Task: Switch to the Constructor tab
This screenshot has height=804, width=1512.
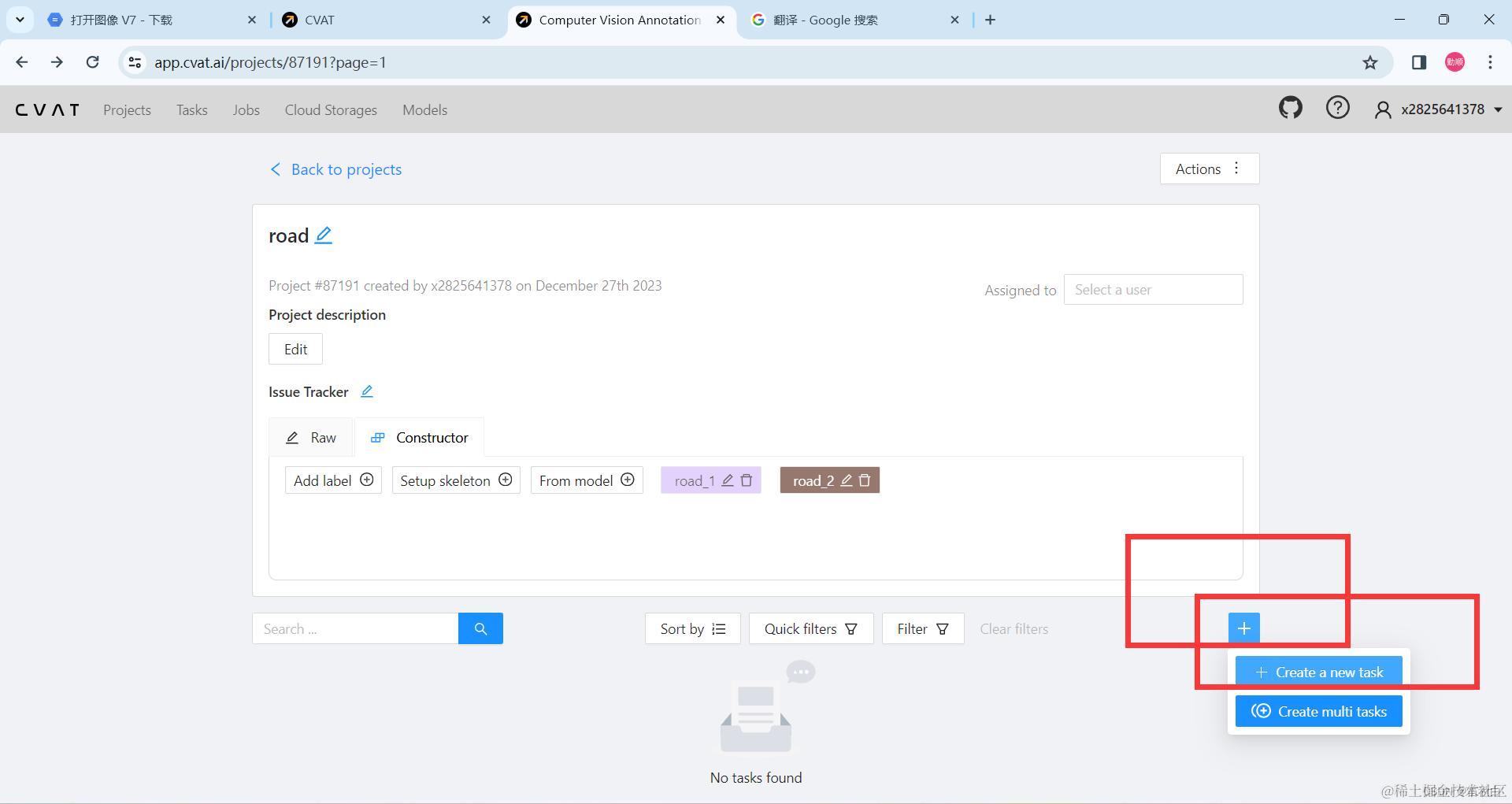Action: [420, 437]
